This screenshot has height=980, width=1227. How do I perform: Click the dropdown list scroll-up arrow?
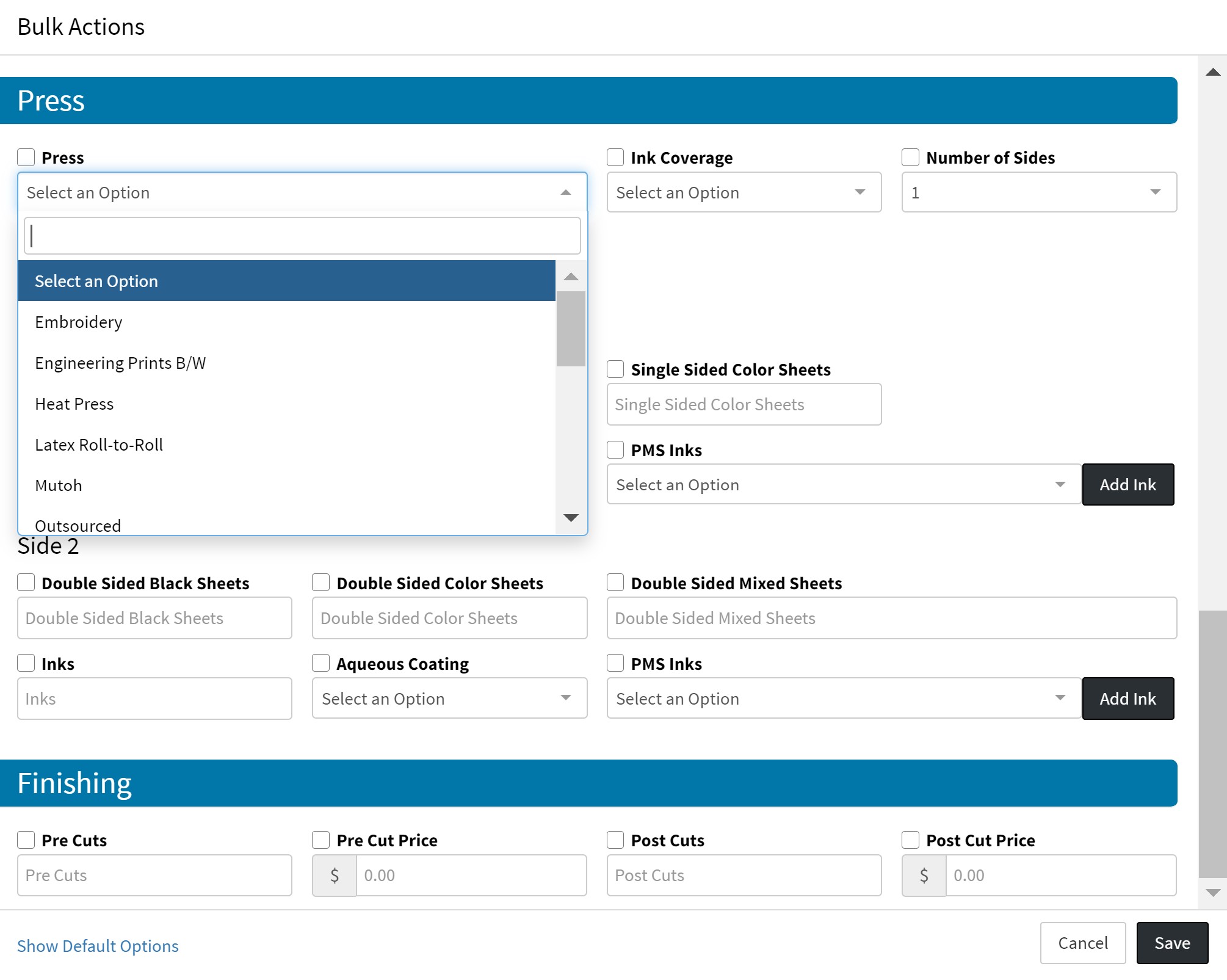tap(571, 277)
